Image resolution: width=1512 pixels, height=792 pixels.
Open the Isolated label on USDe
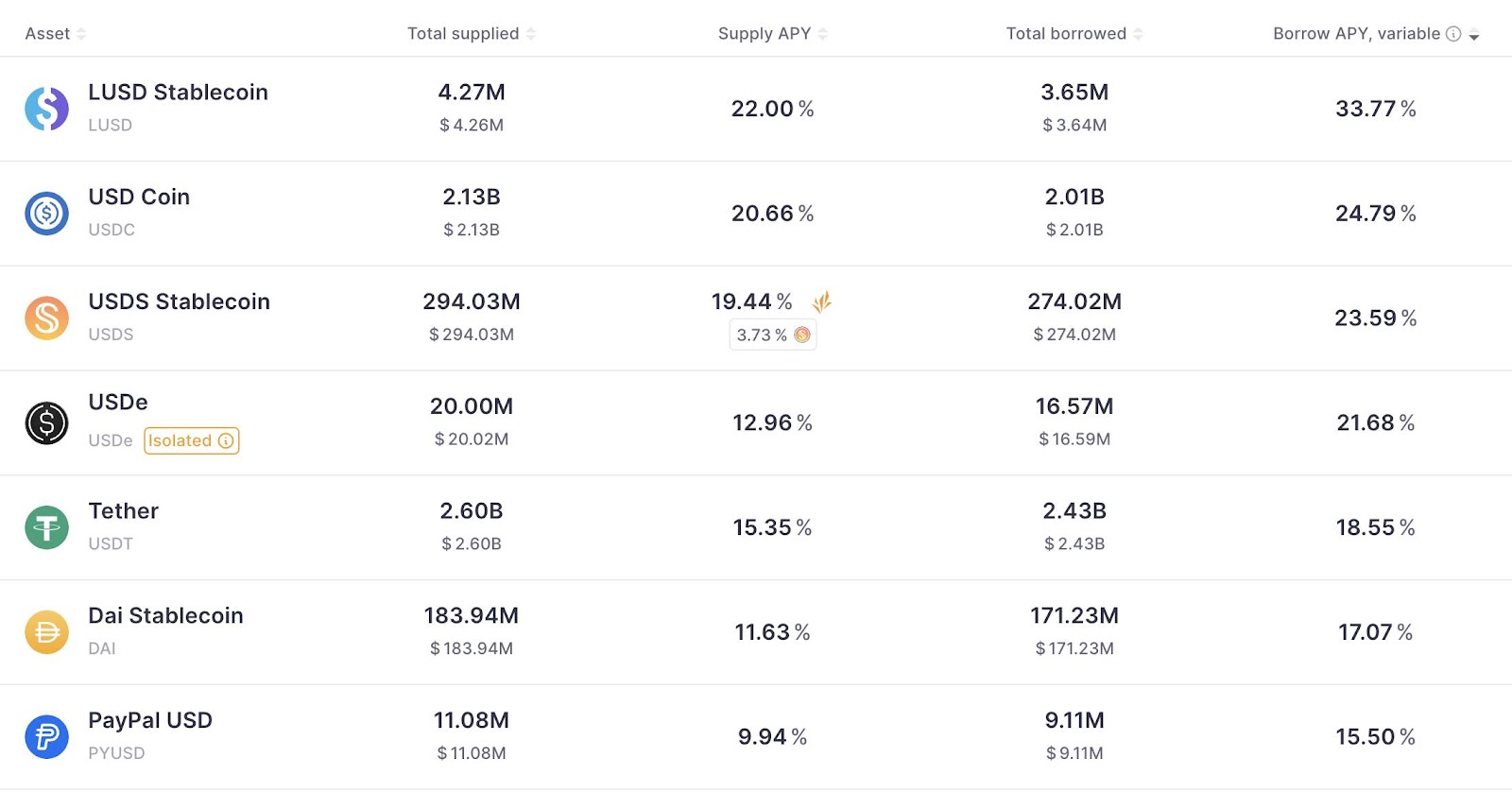192,440
